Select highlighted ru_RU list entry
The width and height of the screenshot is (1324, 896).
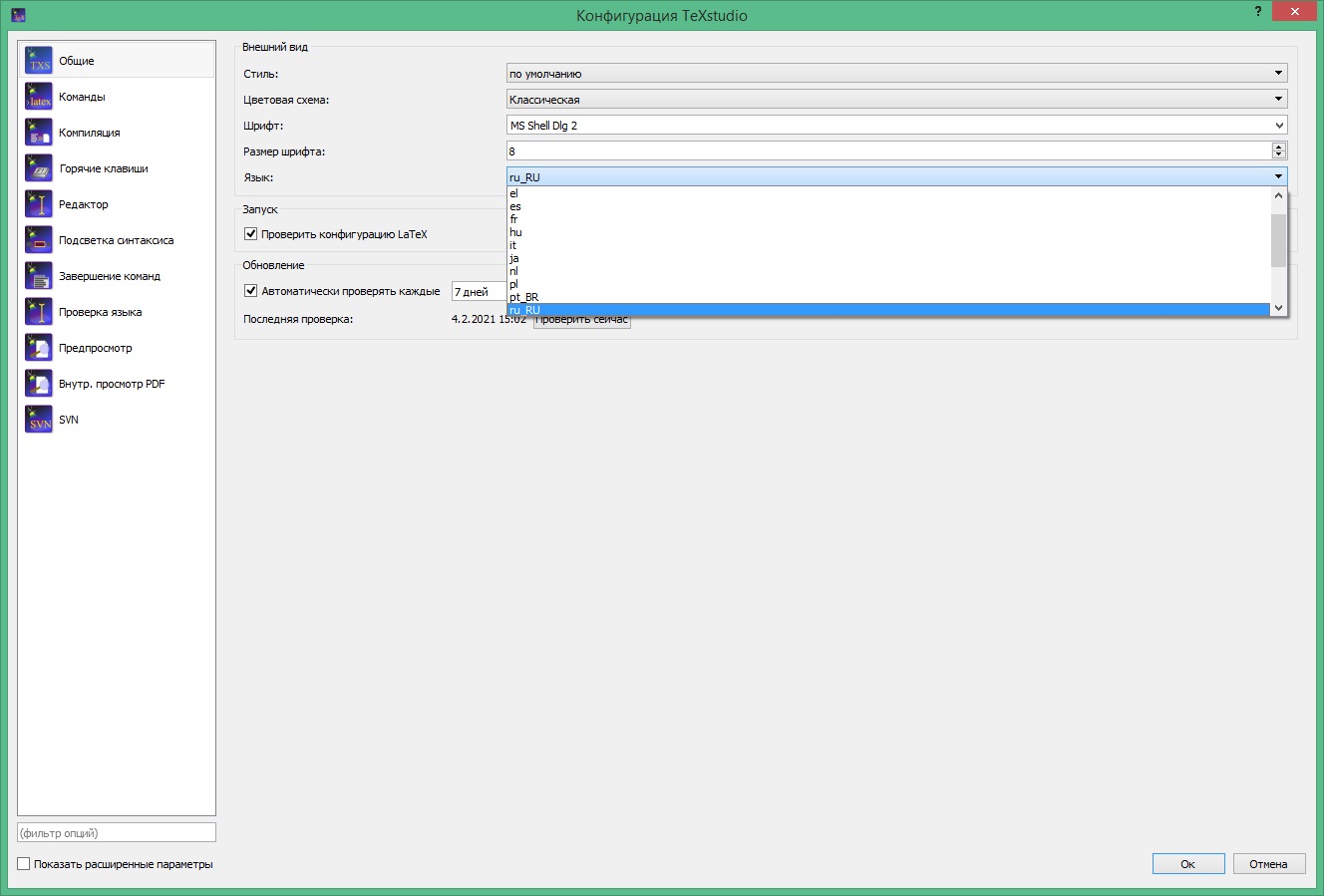[x=888, y=310]
